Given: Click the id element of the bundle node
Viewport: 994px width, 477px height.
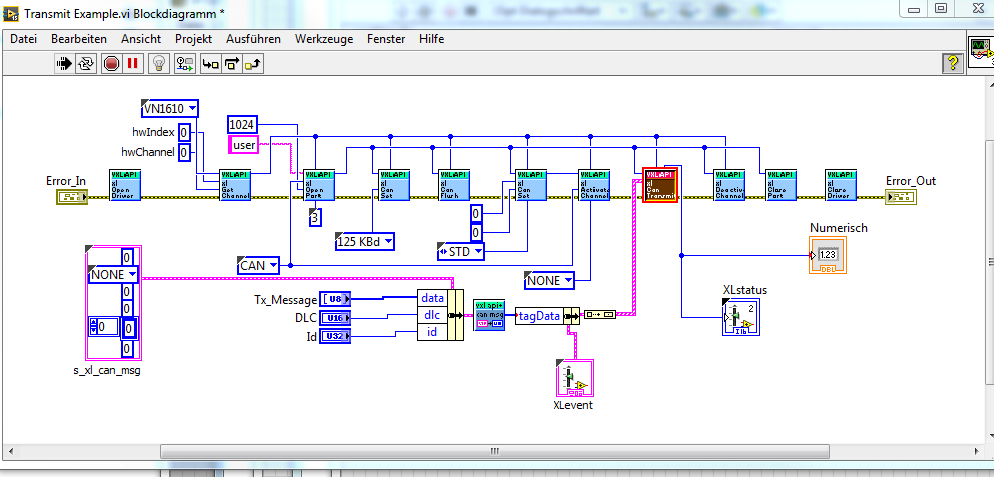Looking at the screenshot, I should point(432,332).
